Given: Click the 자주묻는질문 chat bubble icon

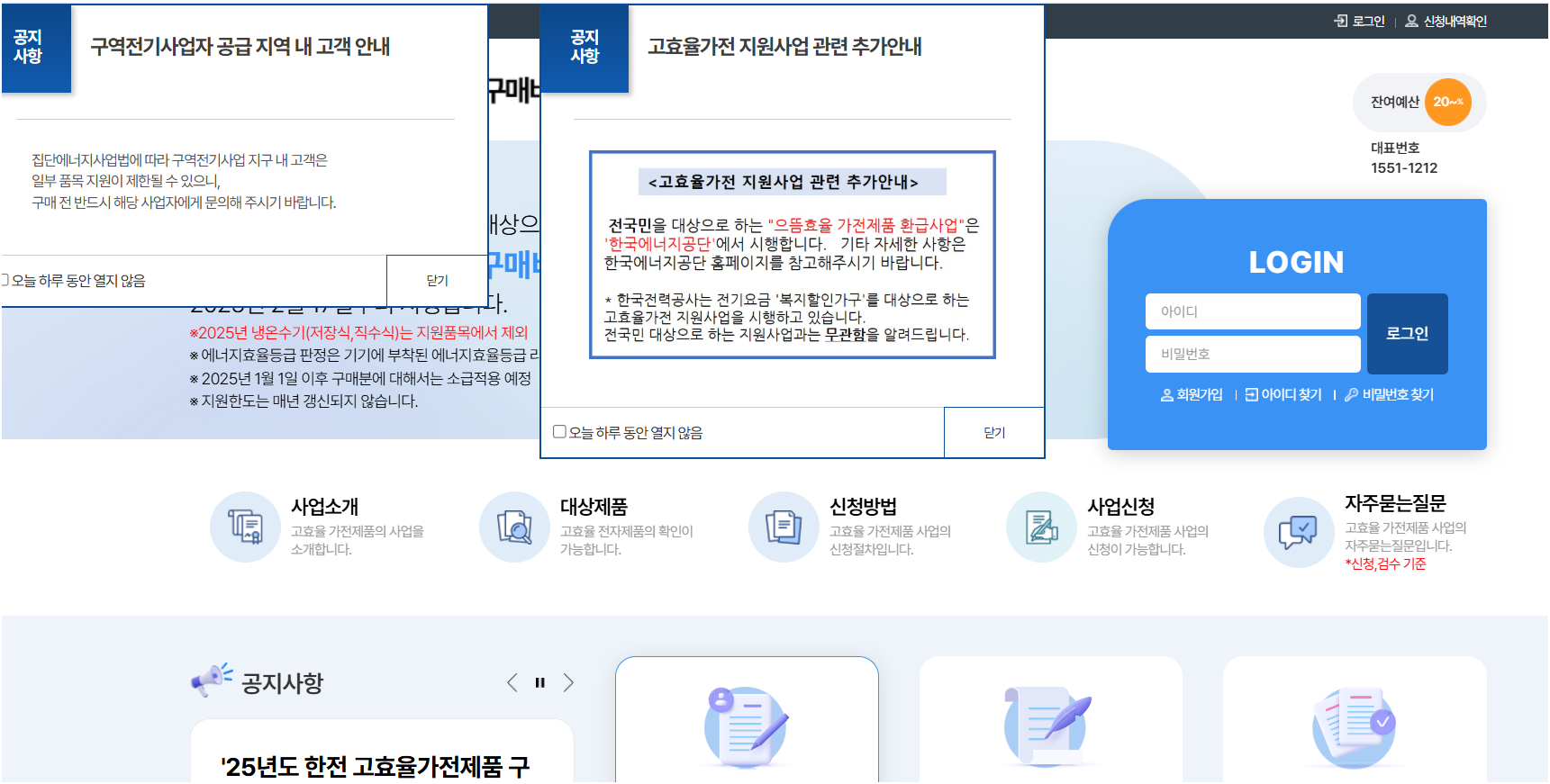Looking at the screenshot, I should [1299, 532].
